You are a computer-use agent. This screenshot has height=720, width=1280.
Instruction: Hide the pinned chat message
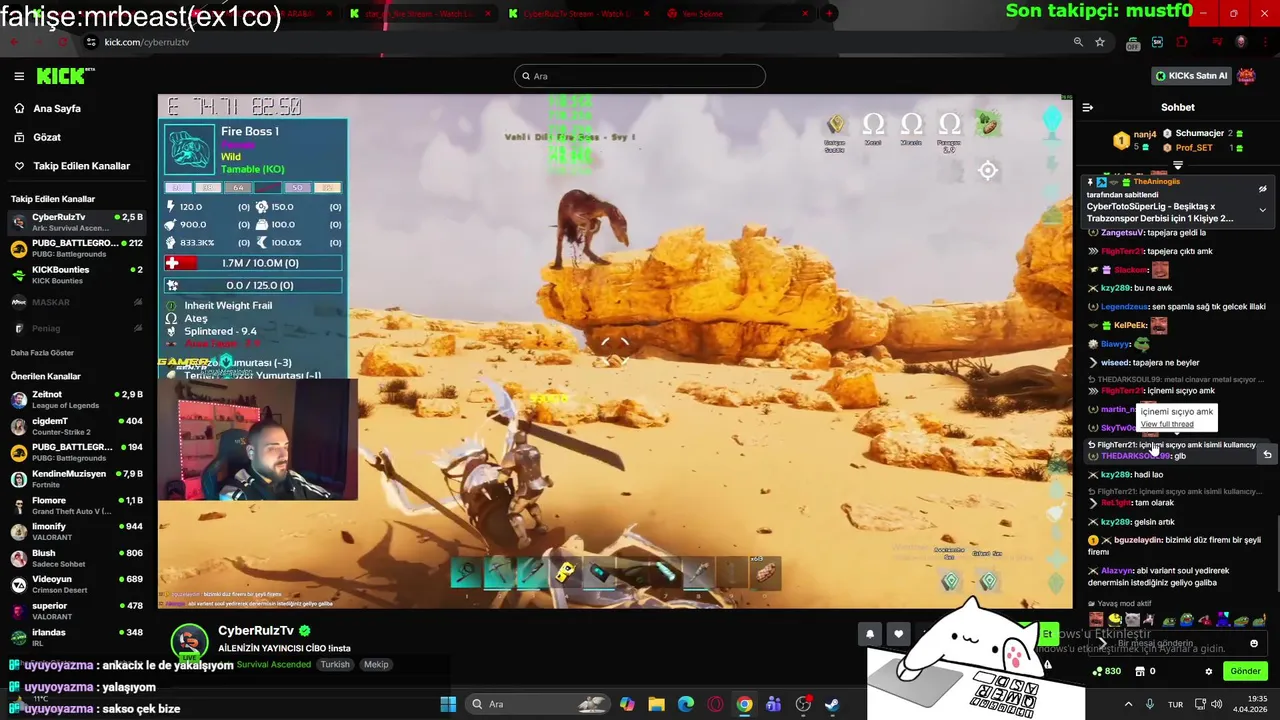click(x=1262, y=189)
